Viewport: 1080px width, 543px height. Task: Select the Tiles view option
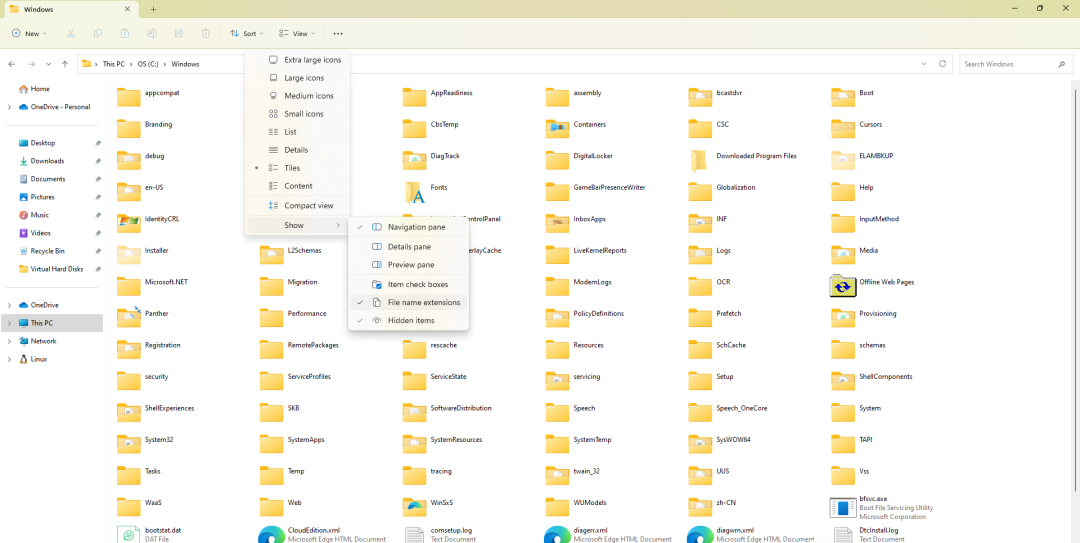click(298, 167)
